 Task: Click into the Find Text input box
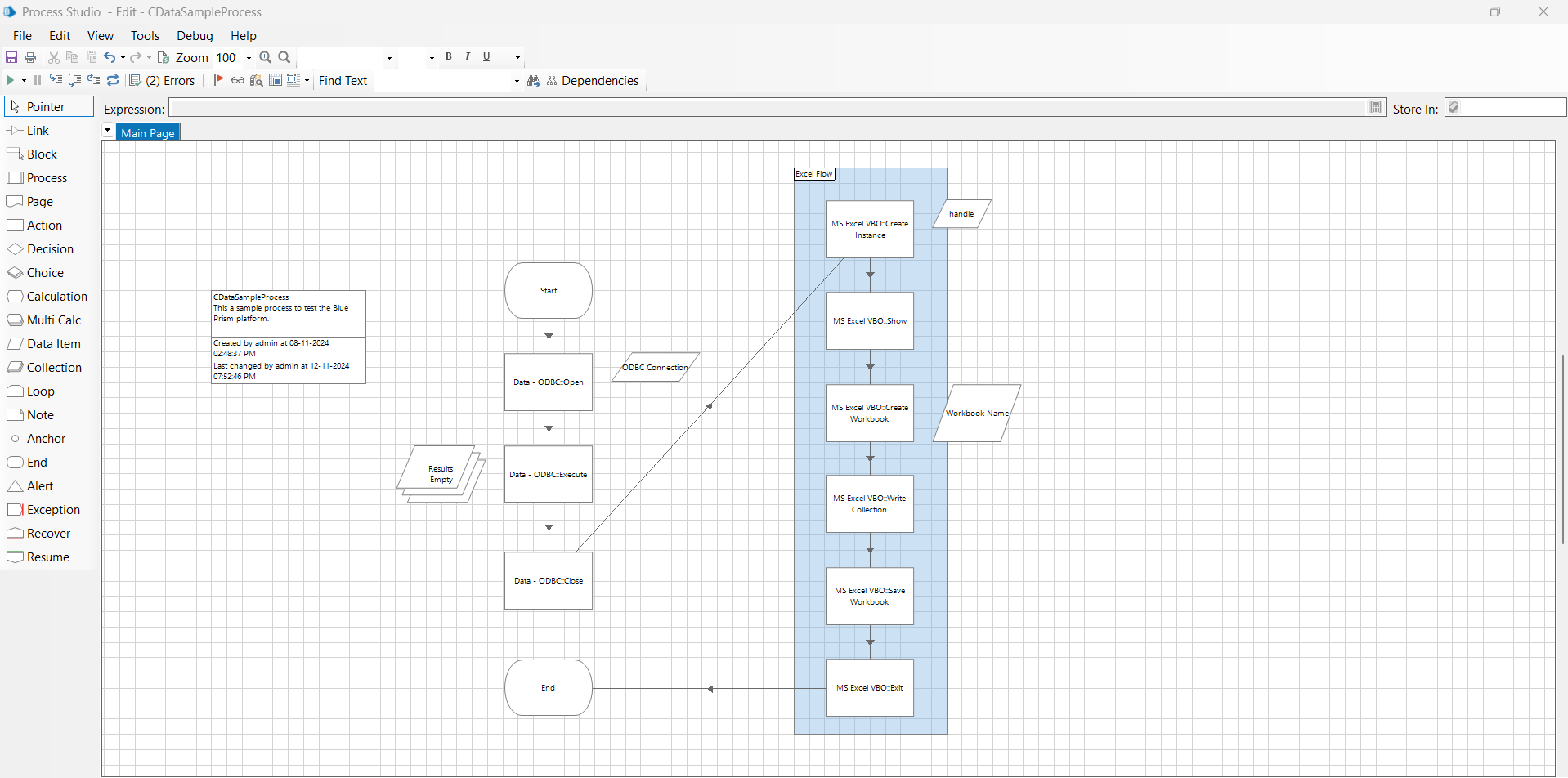coord(442,81)
